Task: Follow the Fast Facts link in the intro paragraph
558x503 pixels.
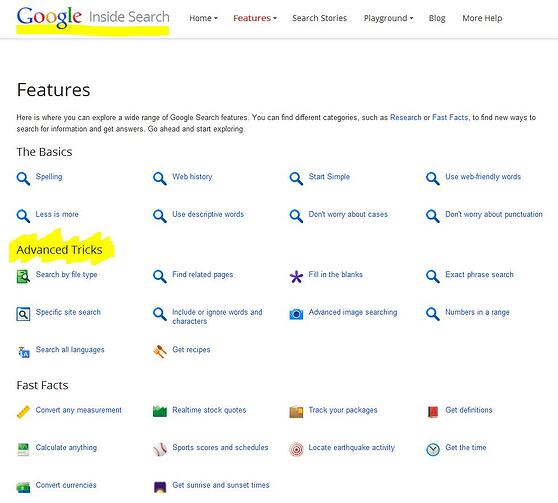Action: point(450,117)
